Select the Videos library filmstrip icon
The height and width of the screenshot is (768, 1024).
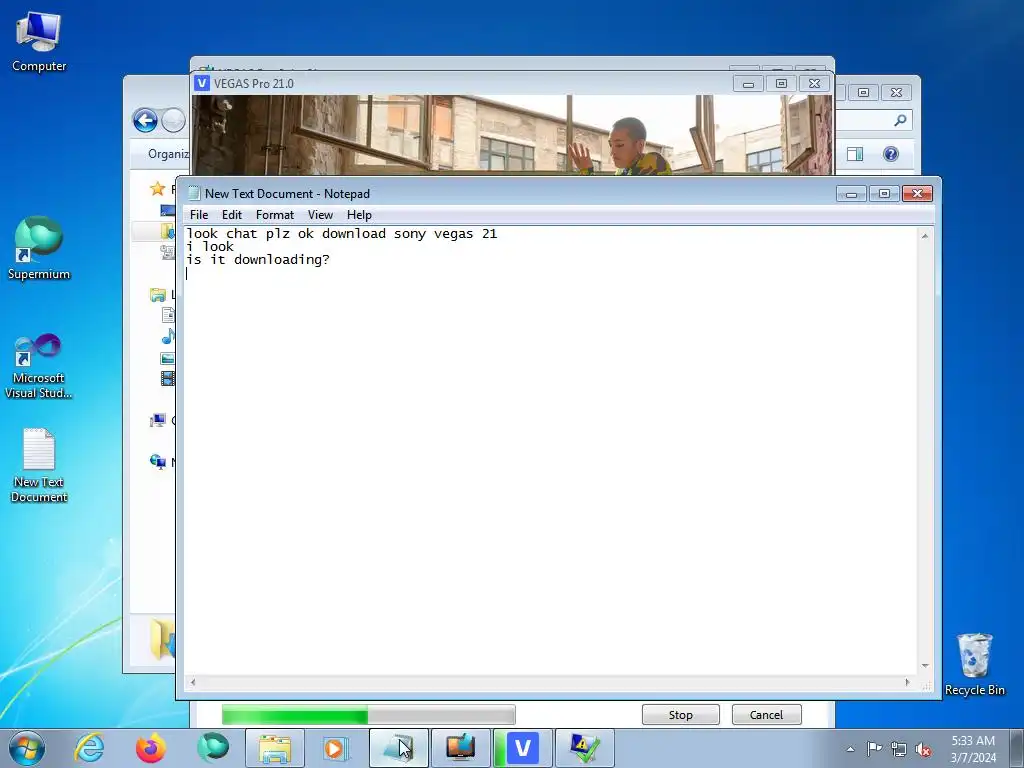[168, 378]
